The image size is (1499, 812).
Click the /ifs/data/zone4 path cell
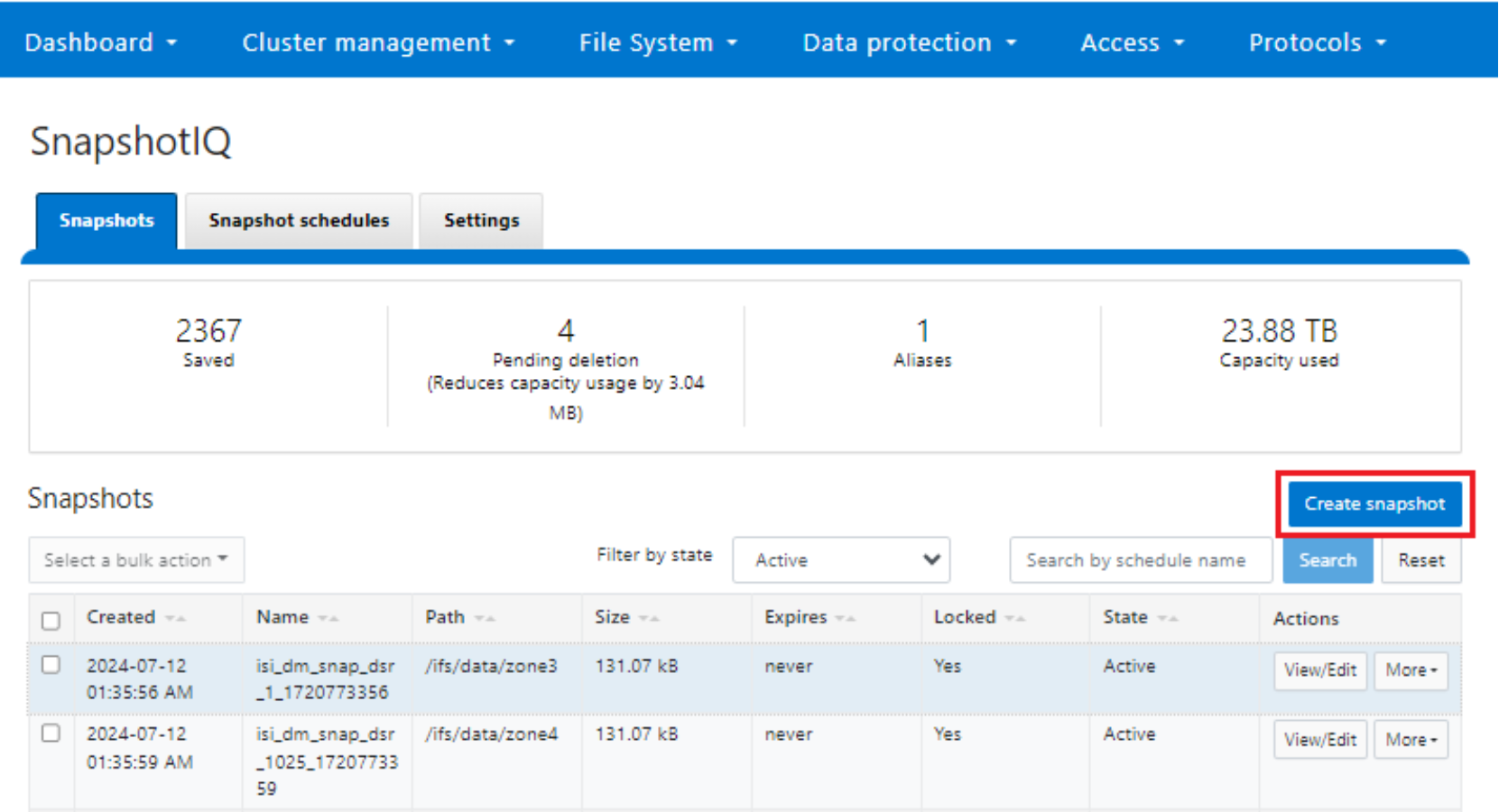click(491, 734)
